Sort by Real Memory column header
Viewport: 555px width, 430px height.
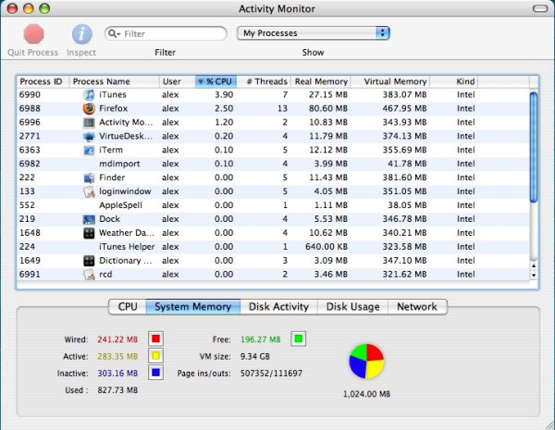(321, 82)
